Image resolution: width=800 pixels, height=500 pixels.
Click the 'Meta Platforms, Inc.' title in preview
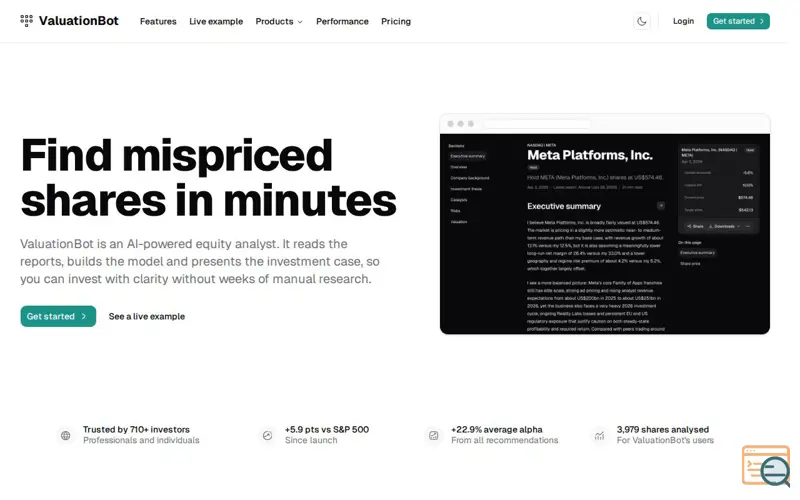[590, 155]
